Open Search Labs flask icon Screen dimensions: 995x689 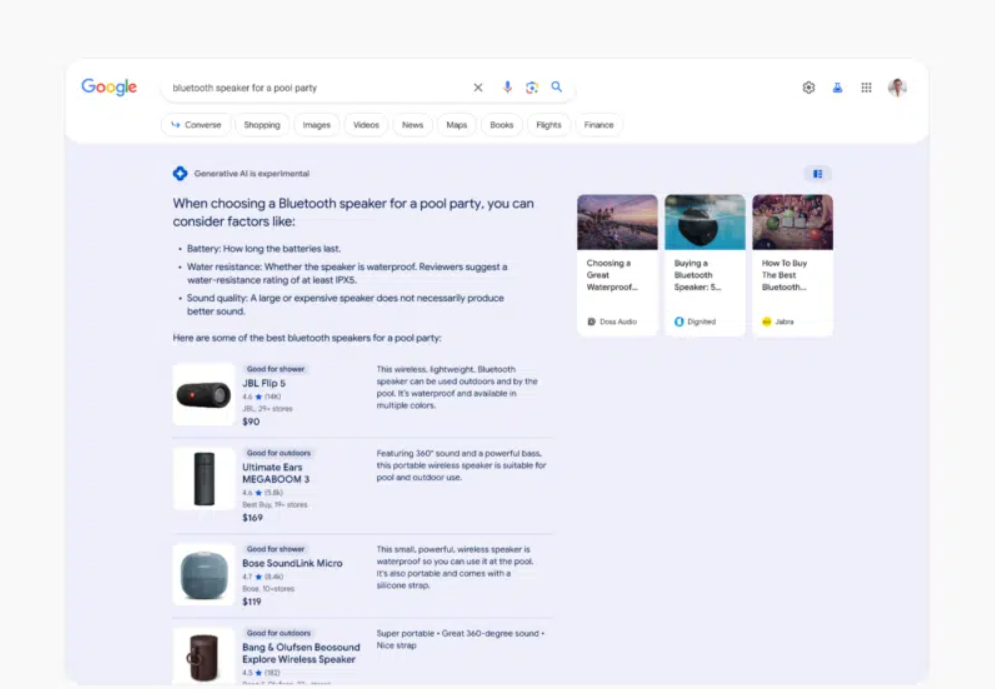[x=837, y=88]
